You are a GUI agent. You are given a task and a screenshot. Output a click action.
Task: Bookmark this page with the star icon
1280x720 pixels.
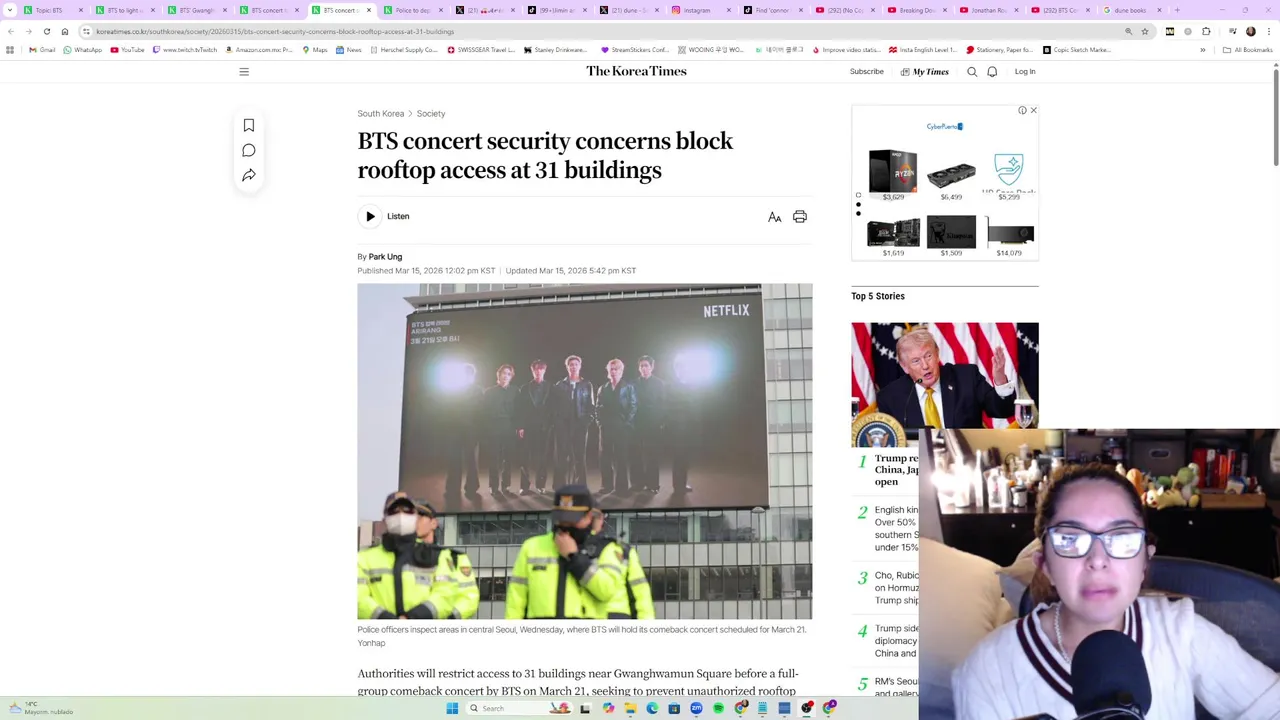[1145, 31]
